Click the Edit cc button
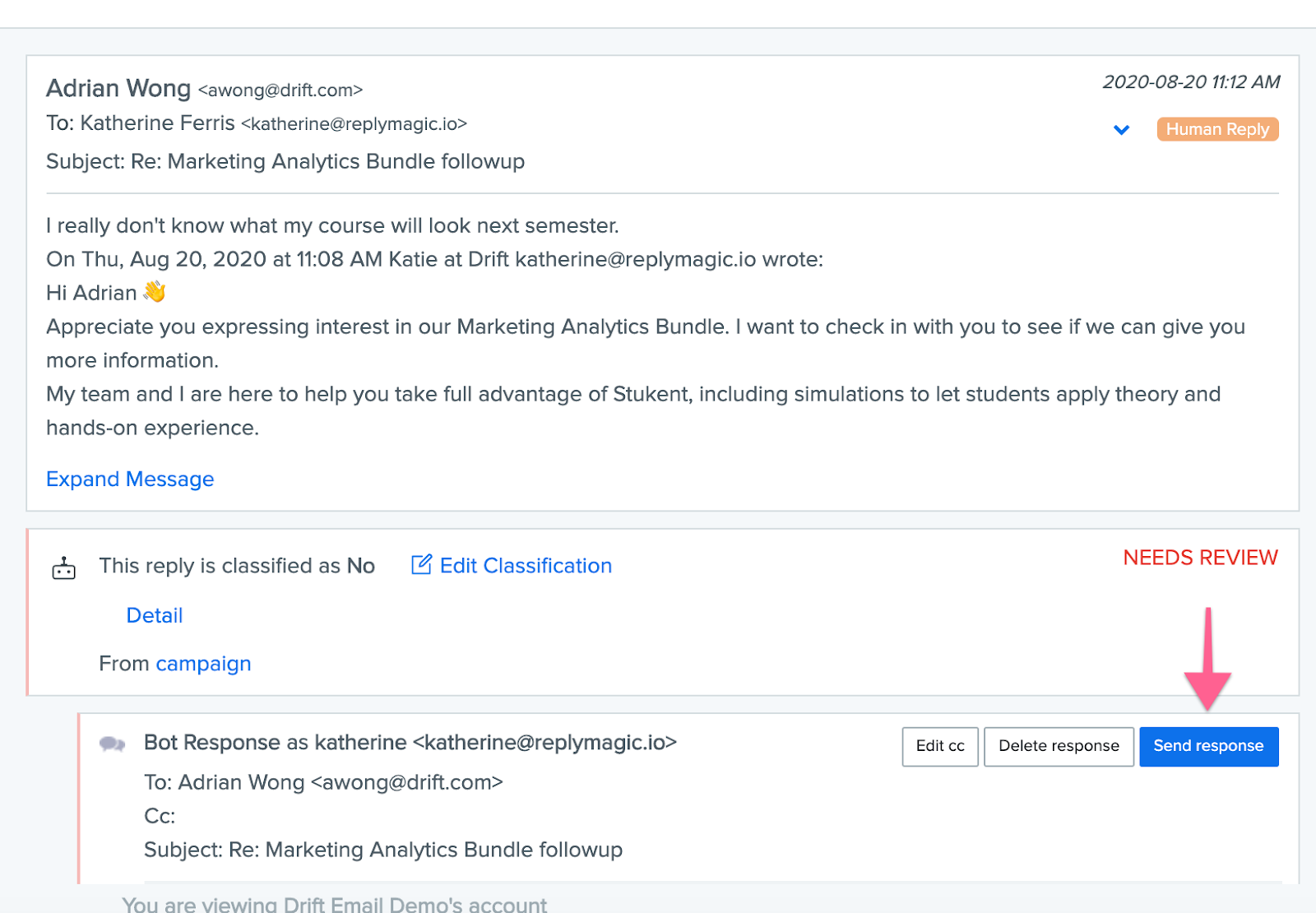The height and width of the screenshot is (913, 1316). point(940,746)
